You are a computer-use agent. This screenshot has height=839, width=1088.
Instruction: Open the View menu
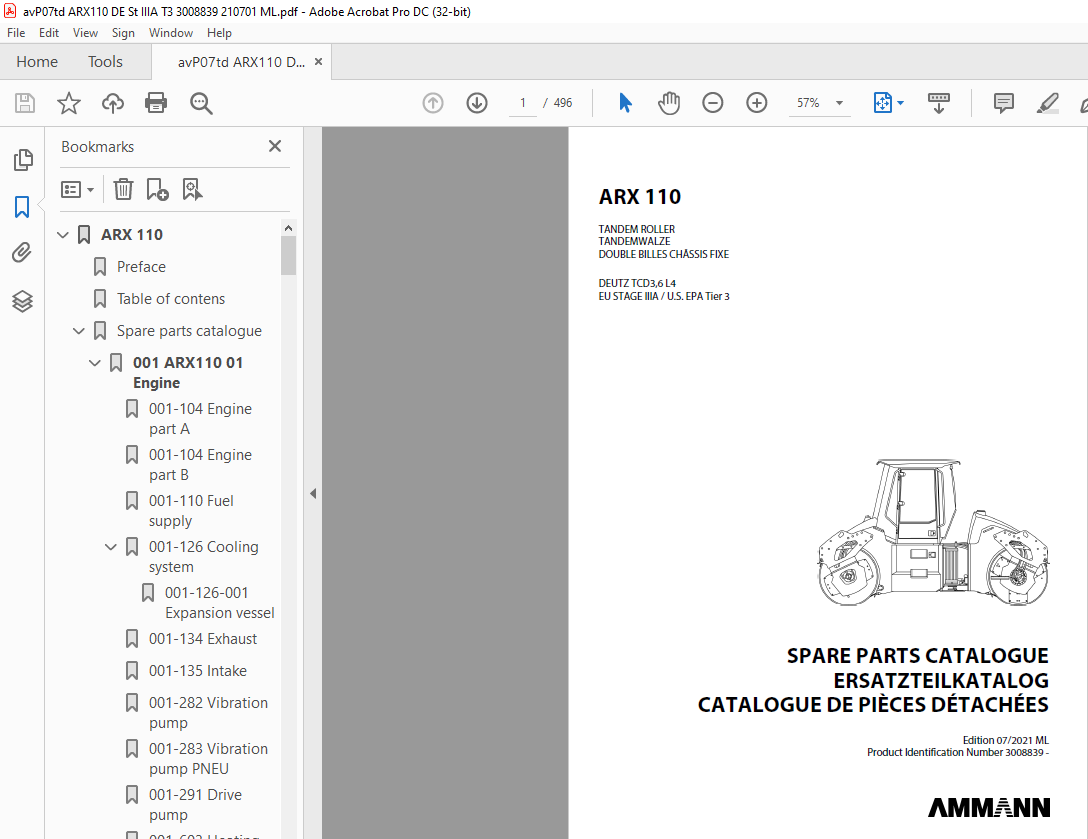[x=85, y=33]
